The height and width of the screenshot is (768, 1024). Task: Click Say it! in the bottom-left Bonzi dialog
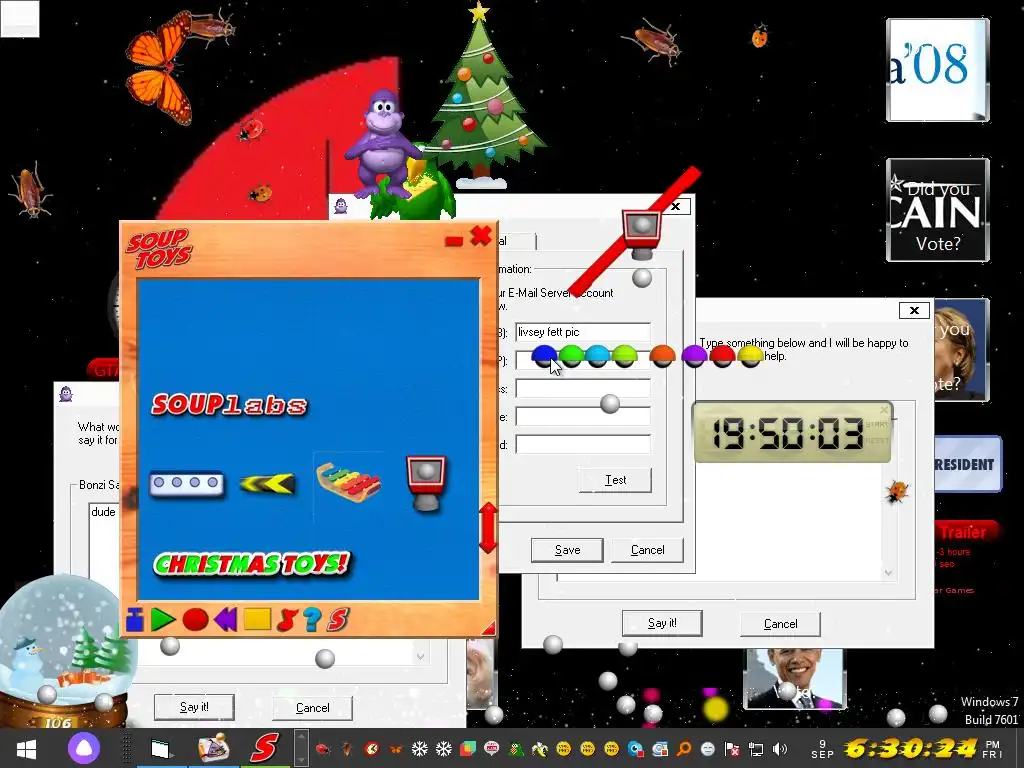tap(194, 707)
